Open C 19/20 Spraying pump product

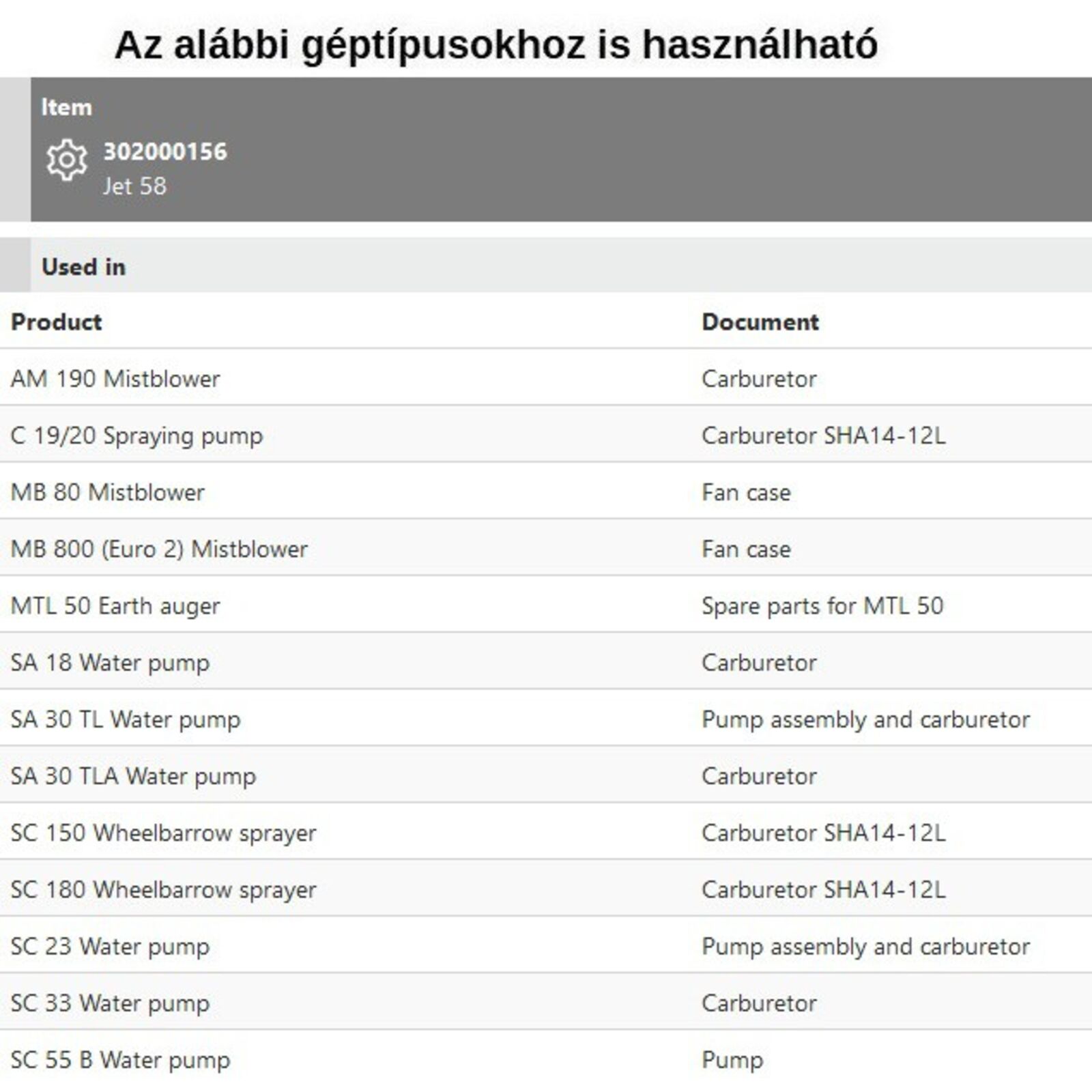click(136, 435)
